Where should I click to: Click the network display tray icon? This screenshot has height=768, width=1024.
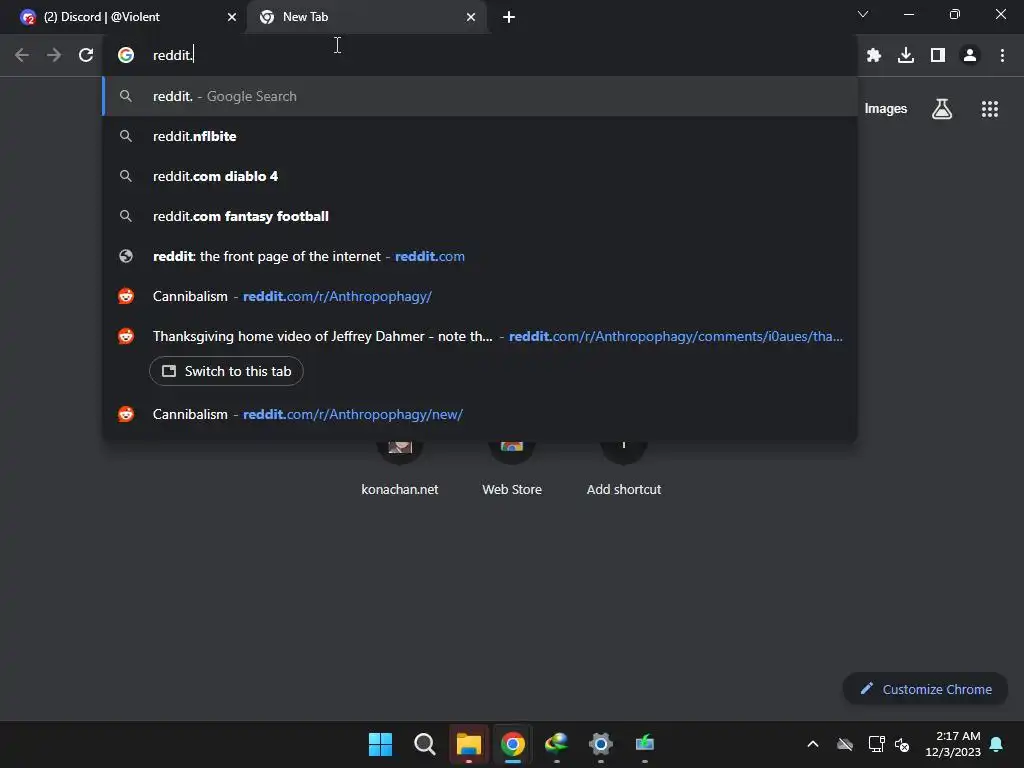click(876, 744)
